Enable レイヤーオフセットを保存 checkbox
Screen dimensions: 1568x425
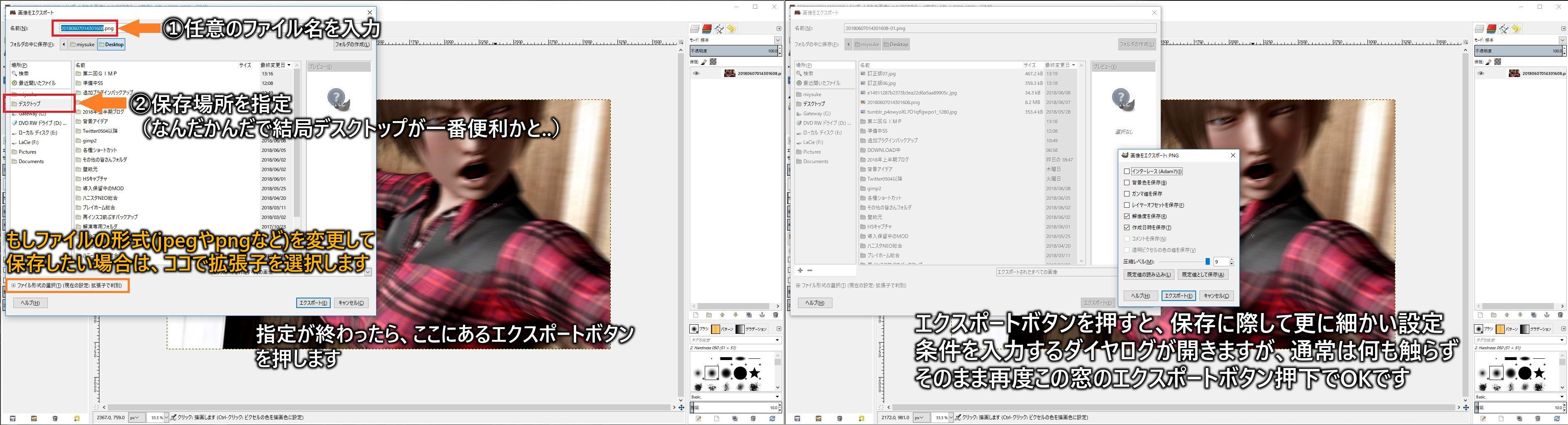point(1127,205)
